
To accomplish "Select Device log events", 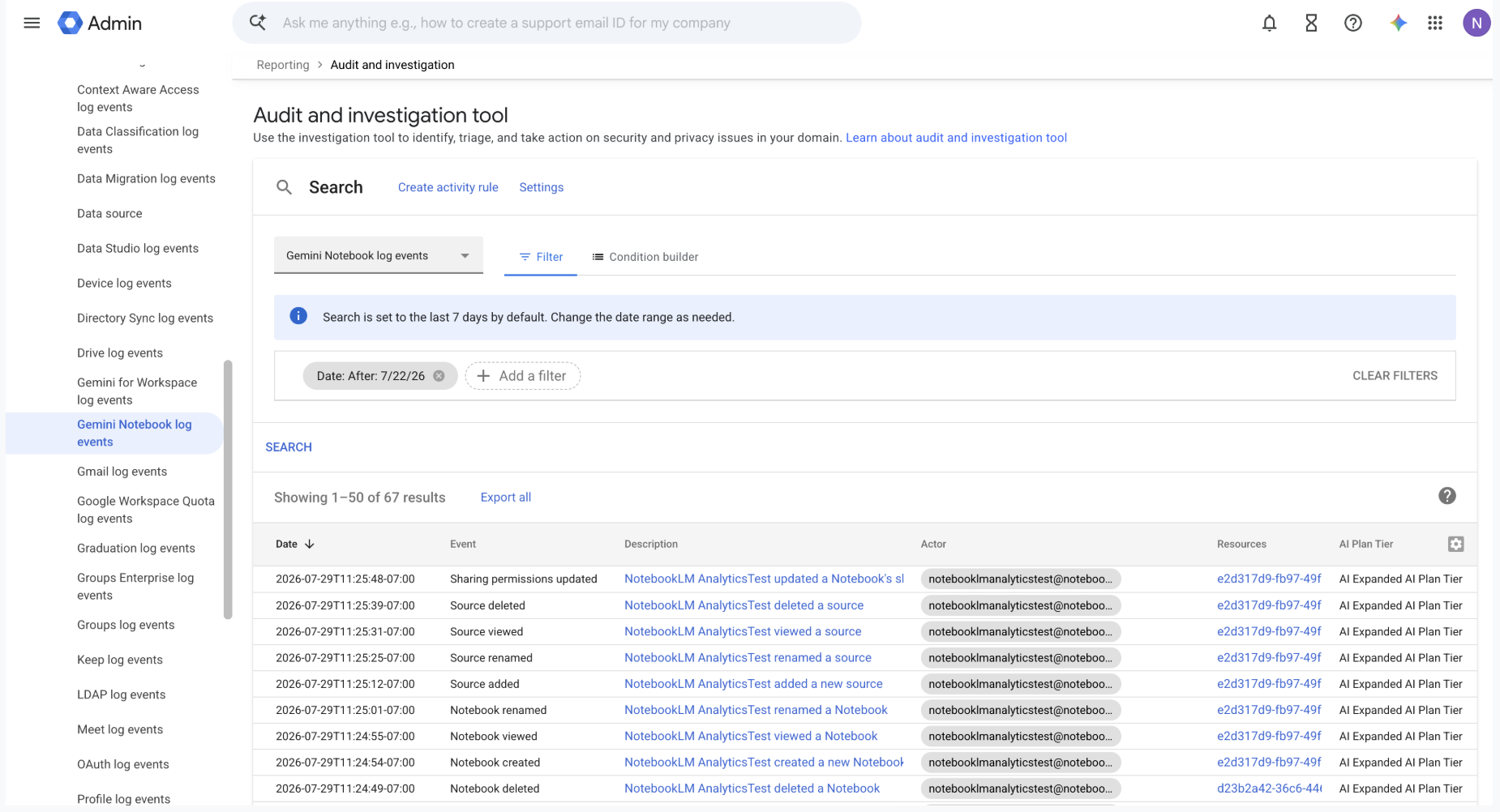I will pyautogui.click(x=124, y=284).
